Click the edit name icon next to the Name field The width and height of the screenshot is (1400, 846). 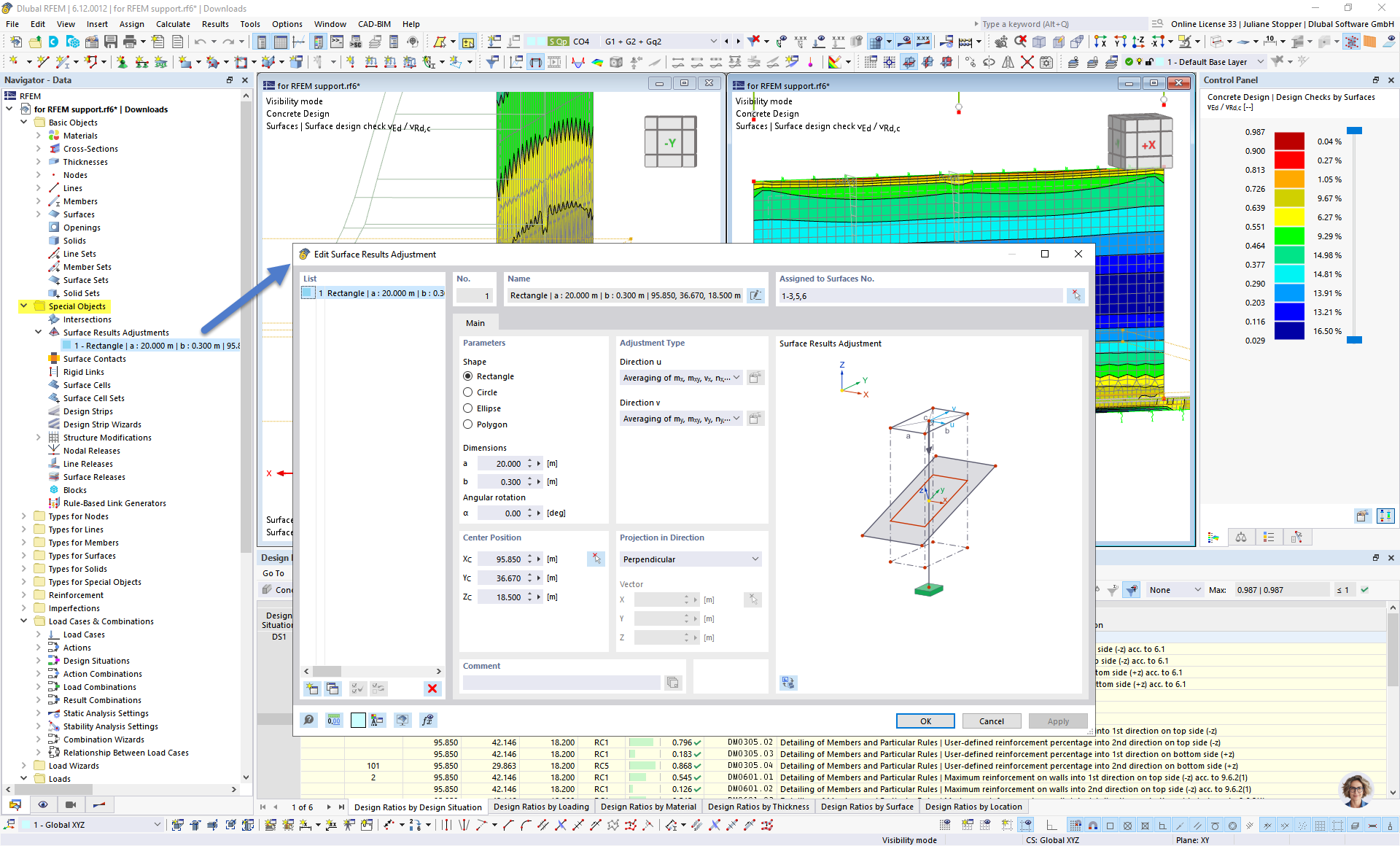[756, 295]
